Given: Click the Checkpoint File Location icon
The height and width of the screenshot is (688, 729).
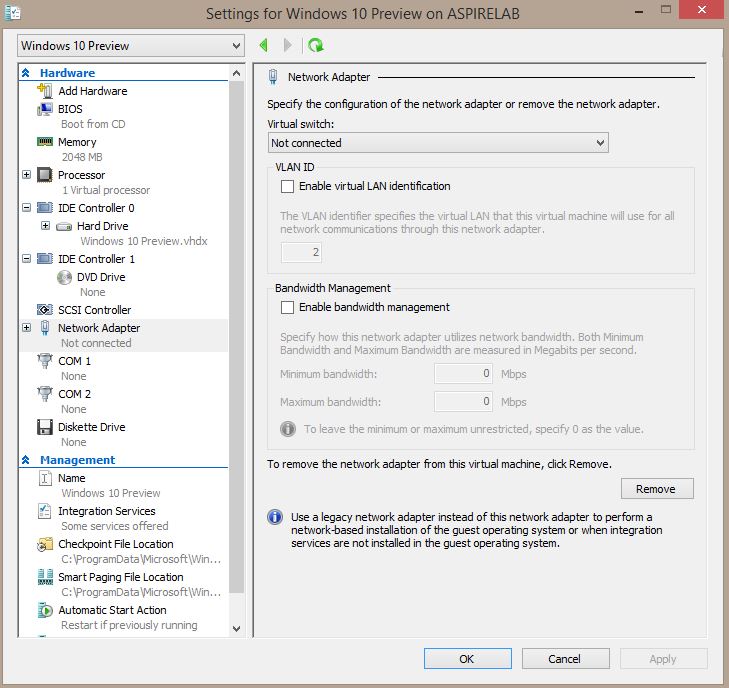Looking at the screenshot, I should click(45, 544).
